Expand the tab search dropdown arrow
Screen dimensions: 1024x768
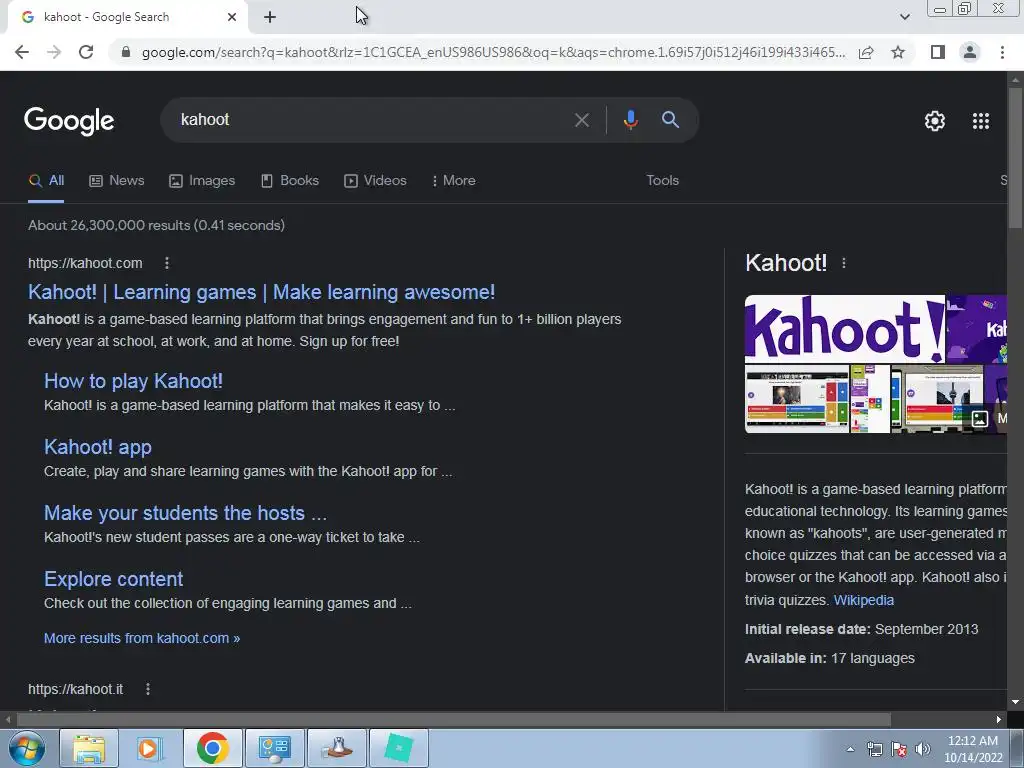904,17
